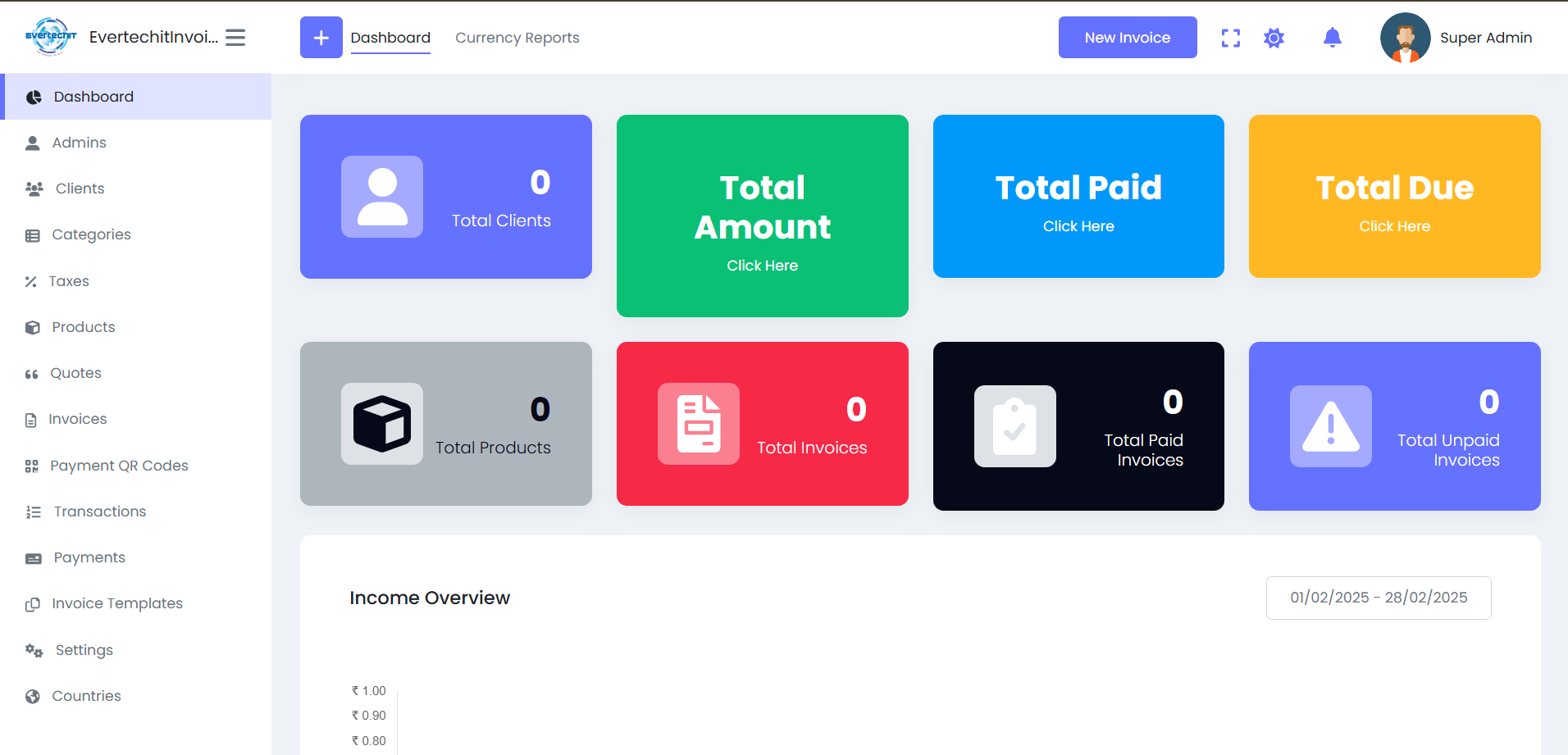Click the Total Paid Invoices clipboard icon
This screenshot has width=1568, height=755.
1014,426
